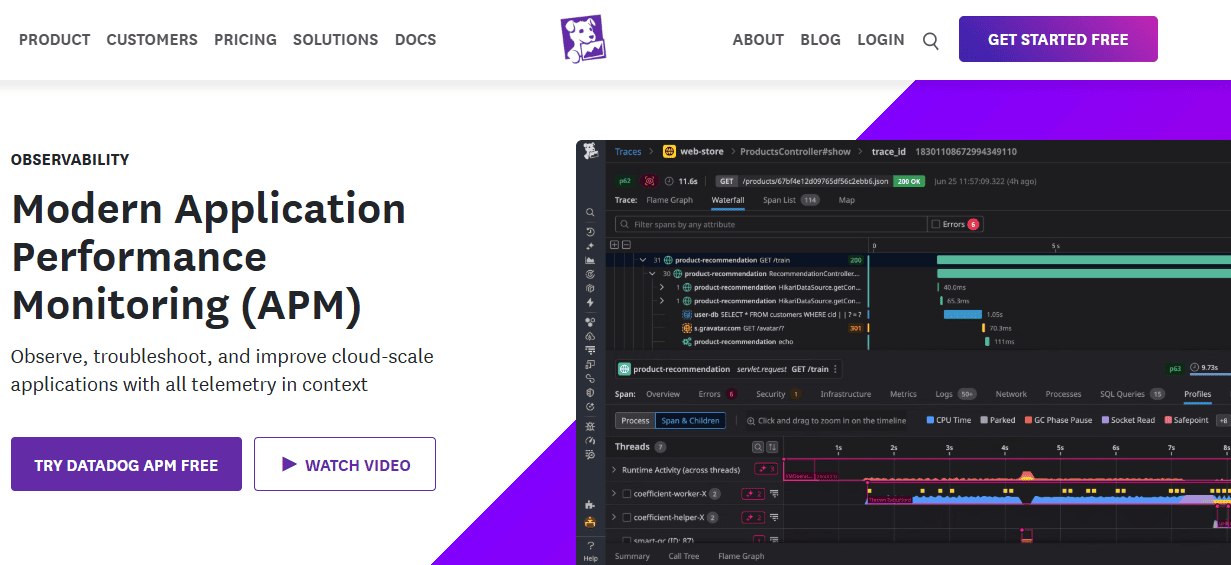Open the SQL Queries span tab

point(1132,394)
